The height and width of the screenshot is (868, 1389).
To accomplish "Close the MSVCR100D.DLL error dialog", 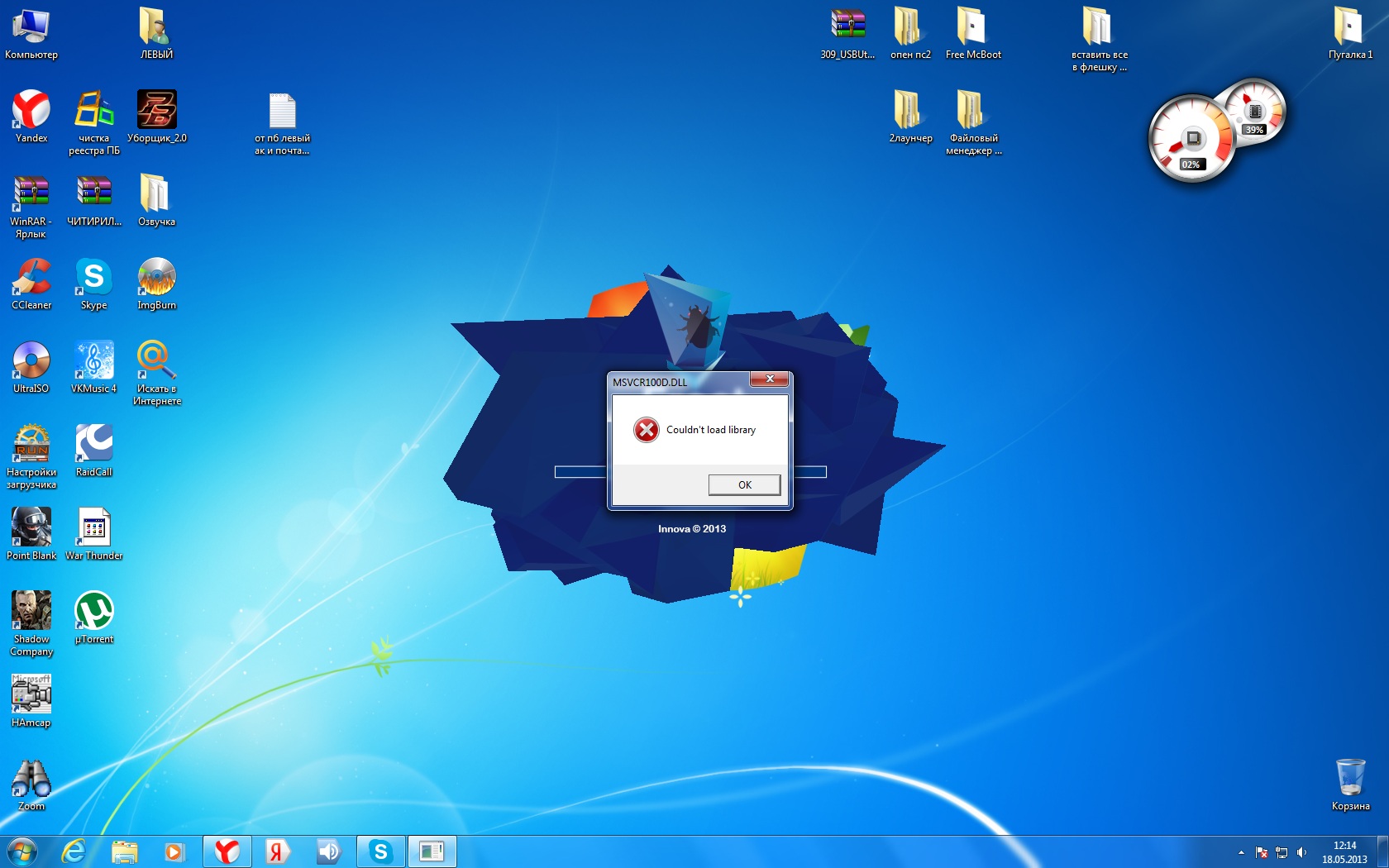I will [769, 379].
